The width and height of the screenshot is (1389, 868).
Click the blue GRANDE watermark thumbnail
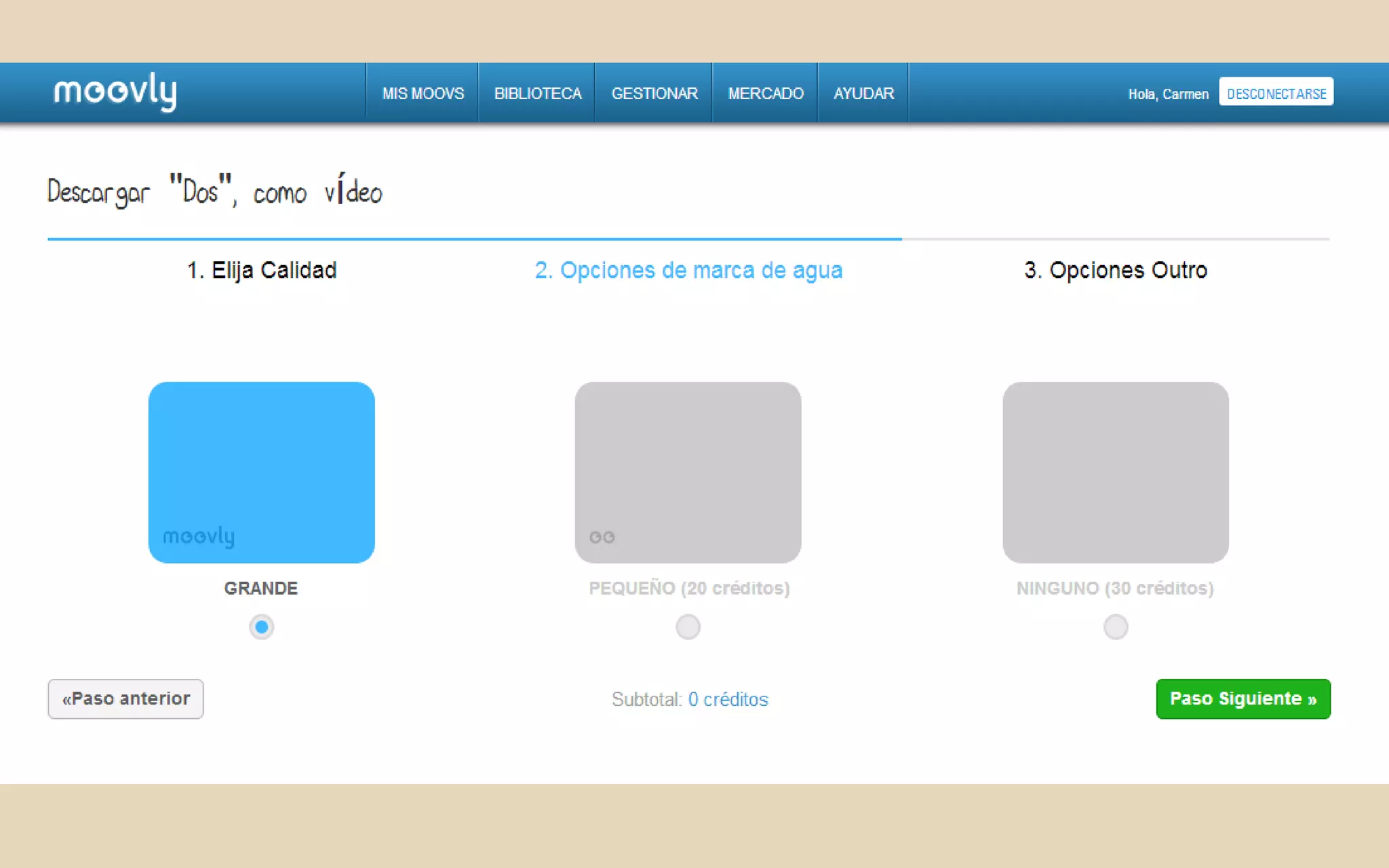(261, 472)
